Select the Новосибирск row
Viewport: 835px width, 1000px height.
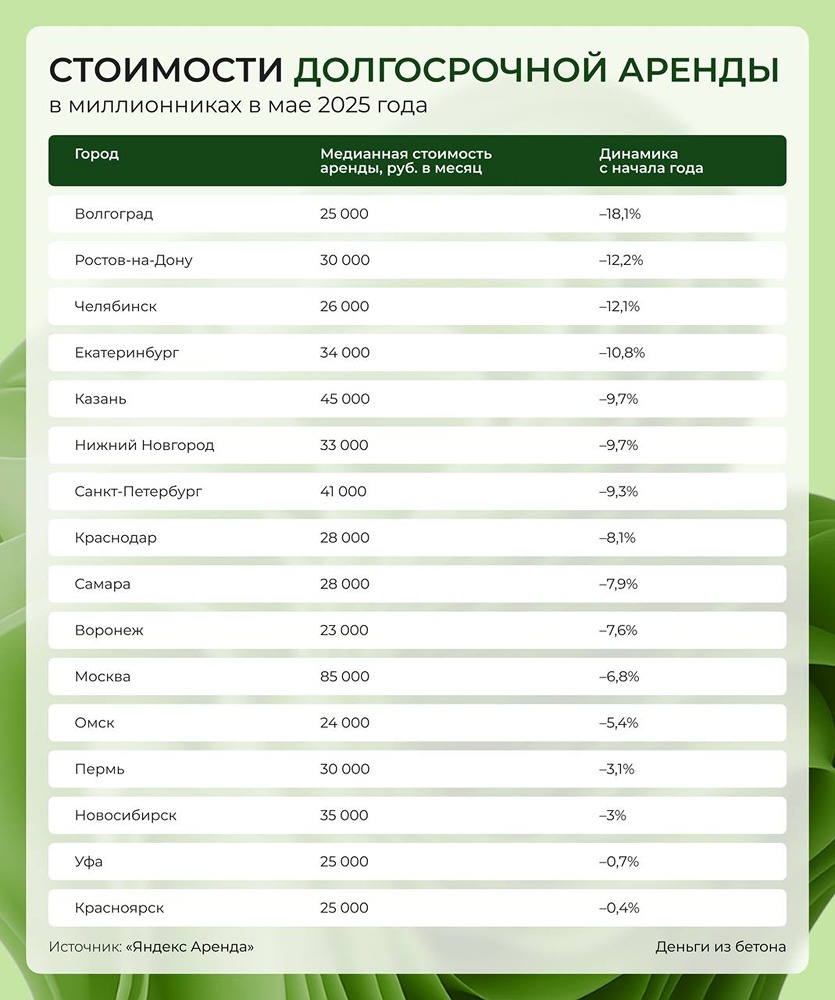[417, 815]
